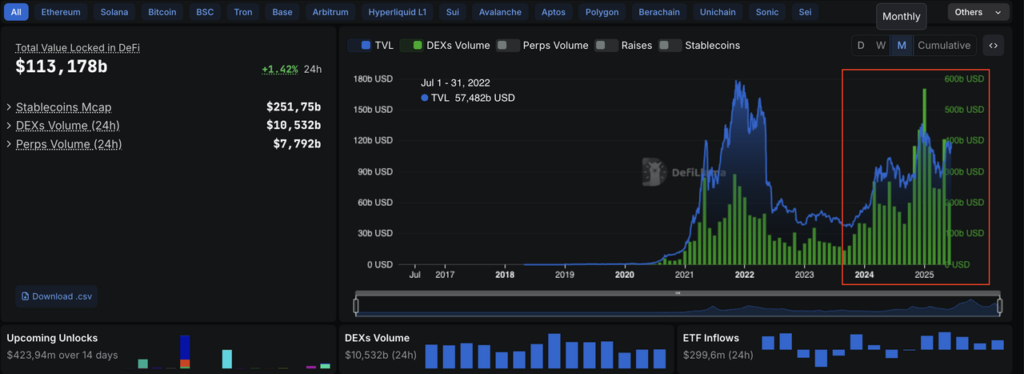Select daily D chart interval
Image resolution: width=1024 pixels, height=374 pixels.
861,46
